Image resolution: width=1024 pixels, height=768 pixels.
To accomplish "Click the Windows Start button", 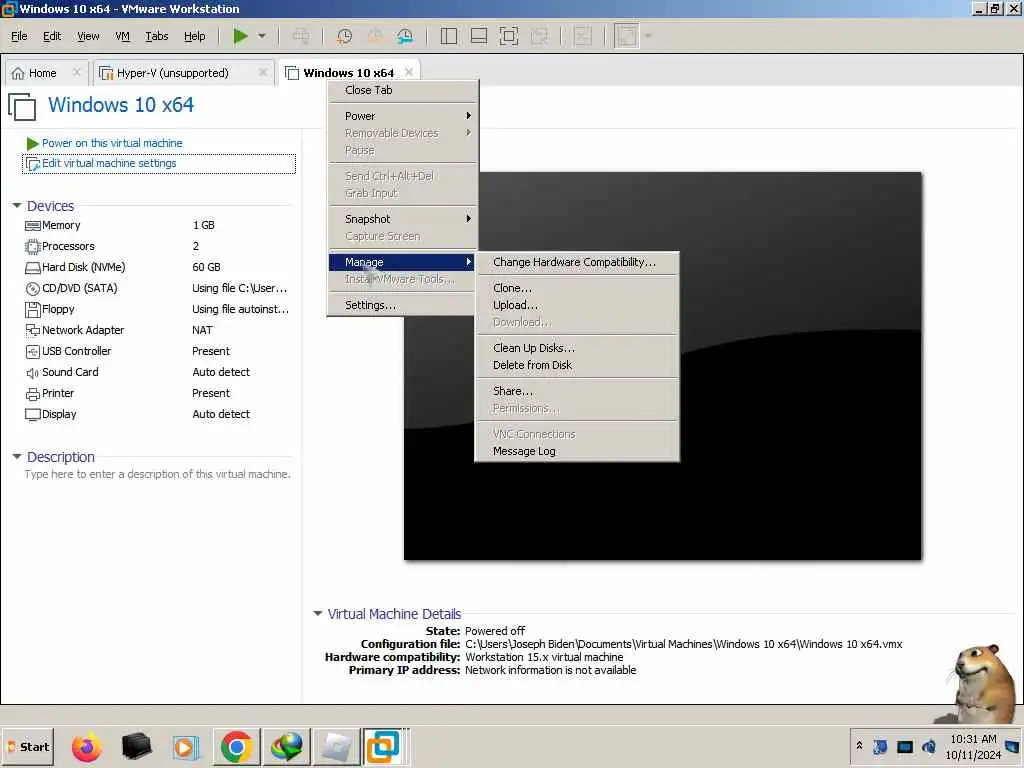I will (28, 746).
